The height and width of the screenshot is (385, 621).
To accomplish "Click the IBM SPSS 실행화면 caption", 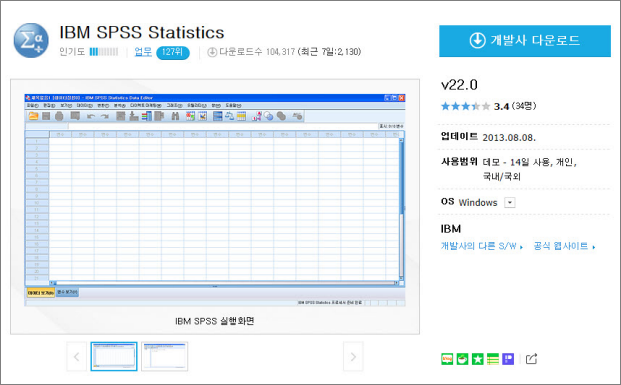I will 215,321.
